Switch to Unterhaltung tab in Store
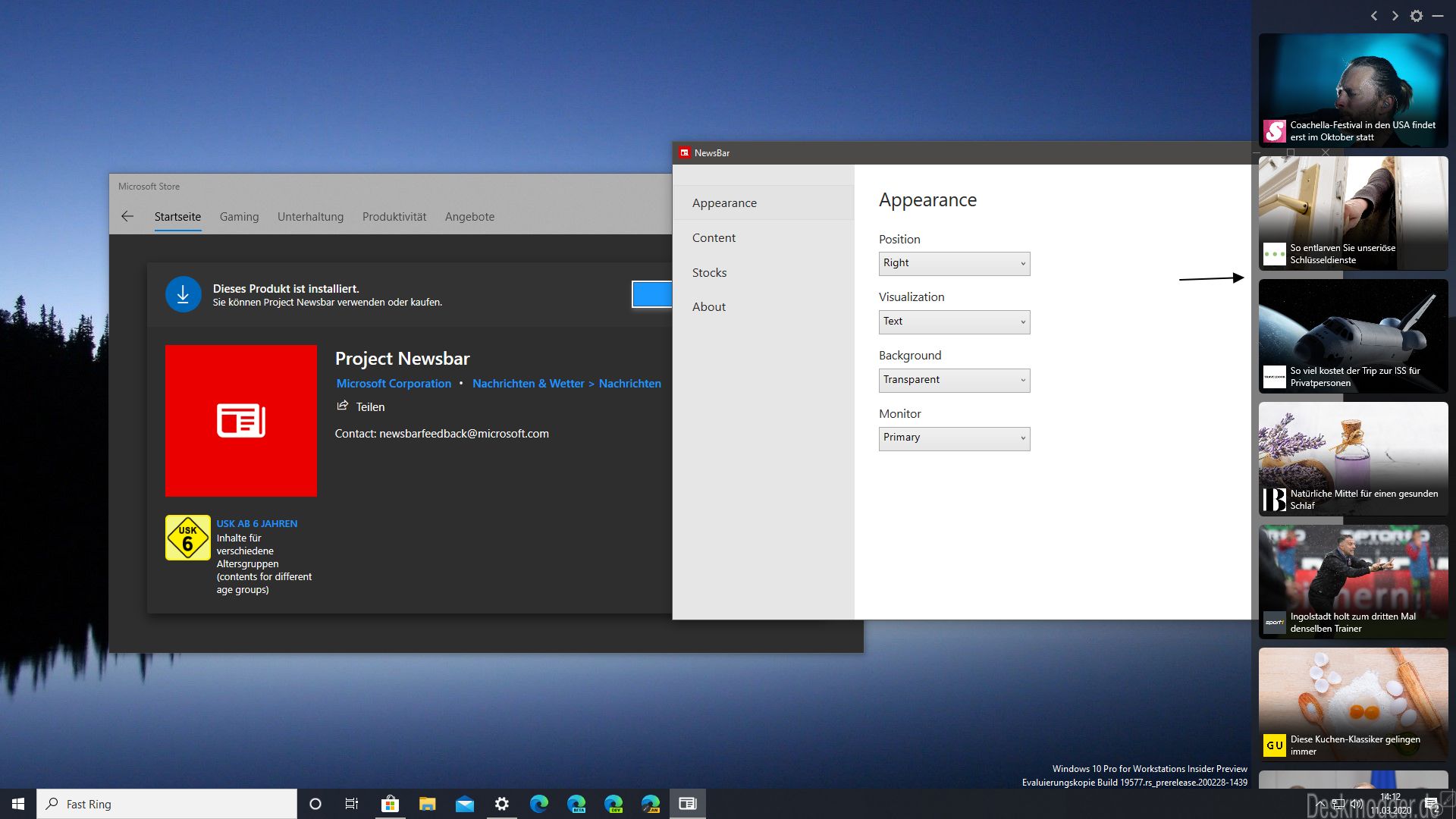Viewport: 1456px width, 819px height. tap(310, 217)
